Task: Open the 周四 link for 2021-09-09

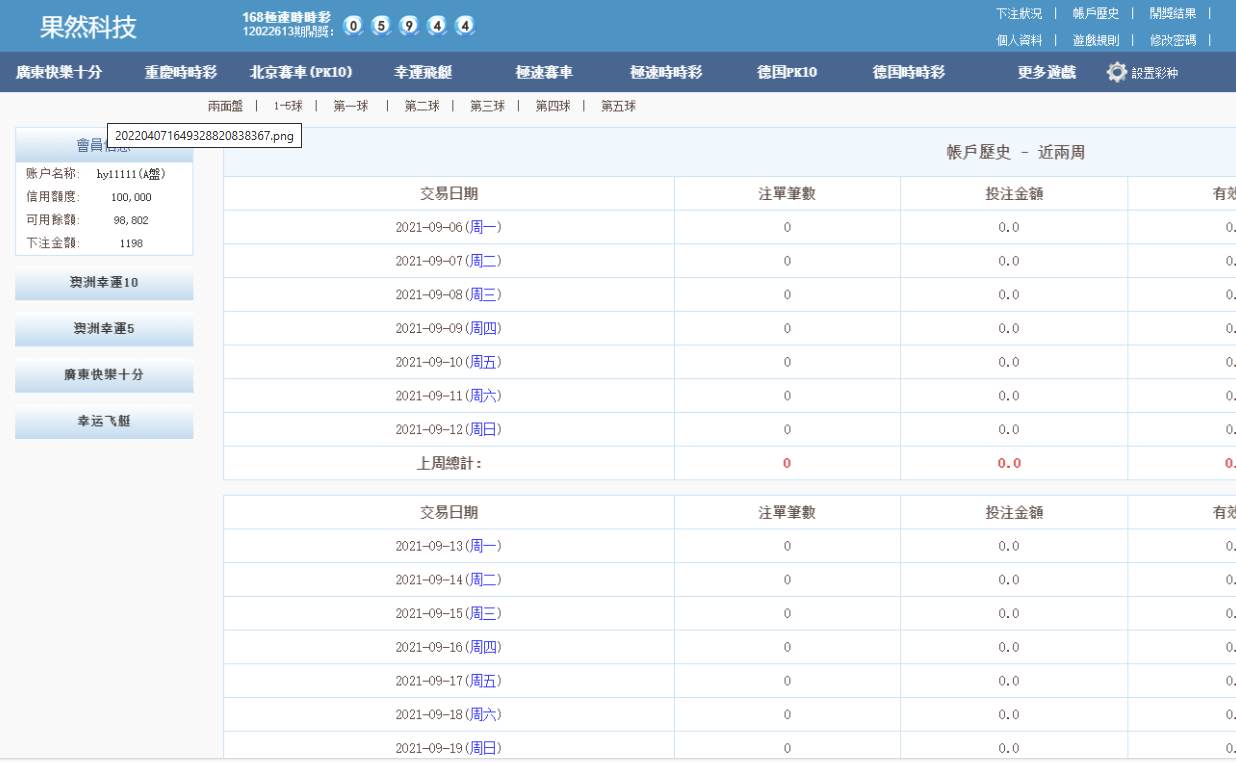Action: (x=484, y=328)
